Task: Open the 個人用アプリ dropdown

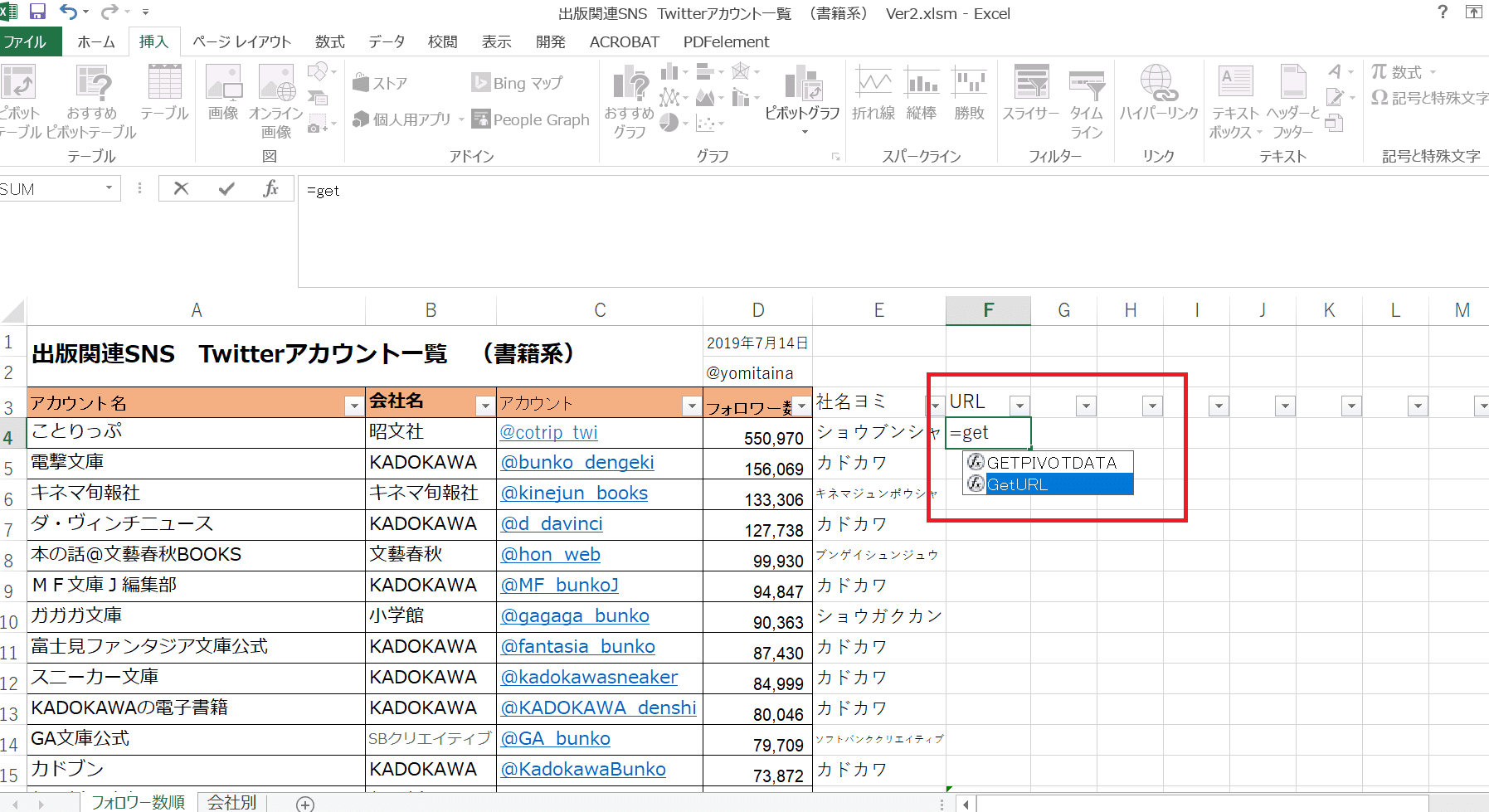Action: click(461, 119)
